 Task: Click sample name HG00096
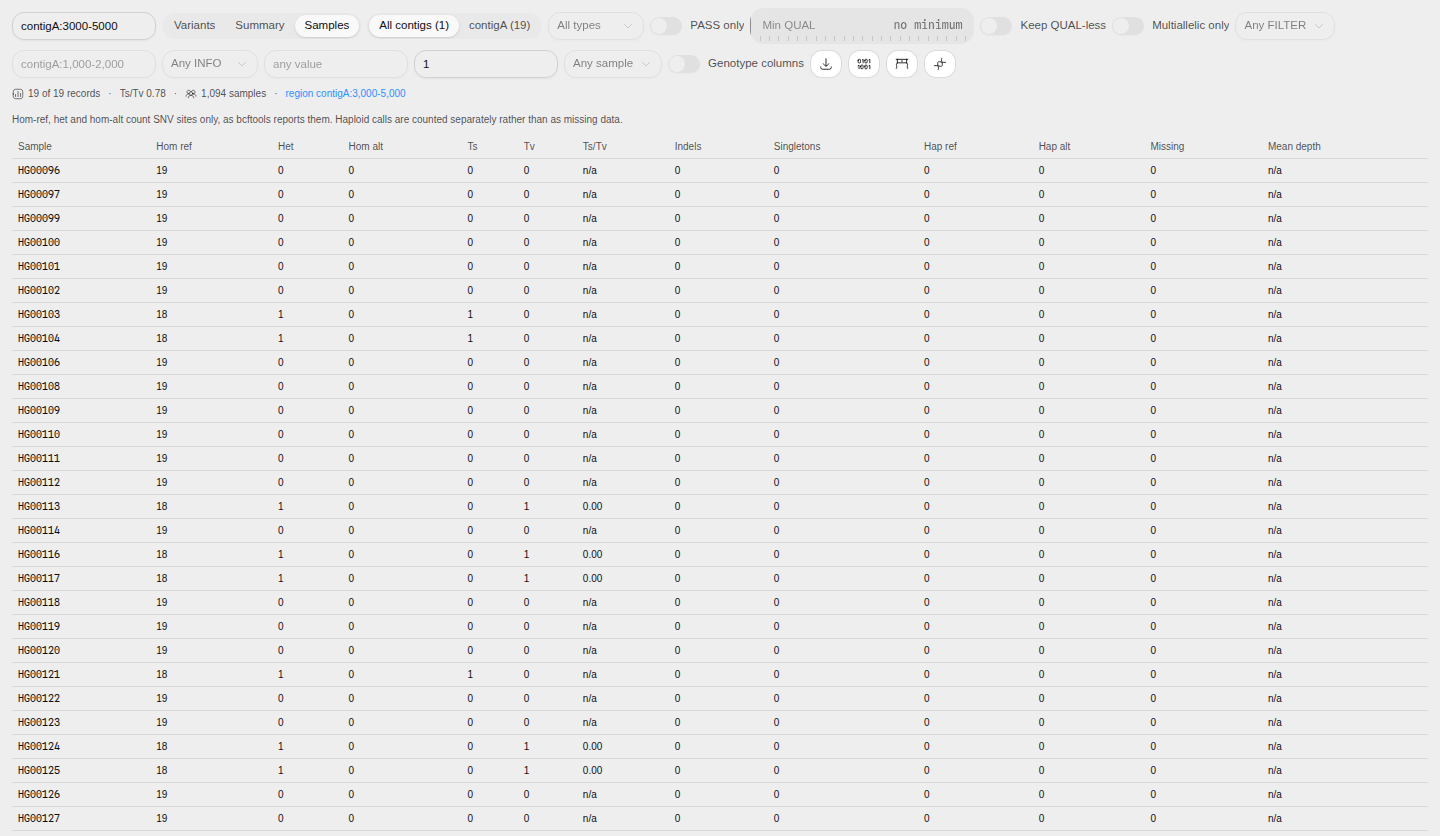(x=39, y=171)
